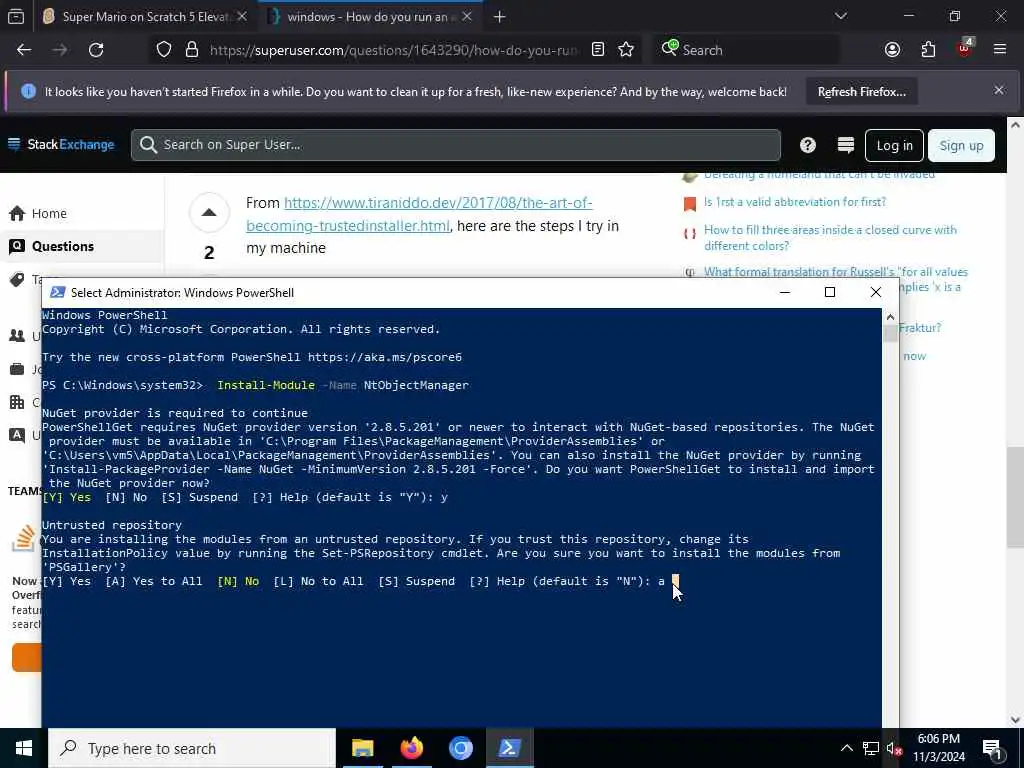Screen dimensions: 1024x768
Task: Open the Firefox account icon
Action: point(893,50)
